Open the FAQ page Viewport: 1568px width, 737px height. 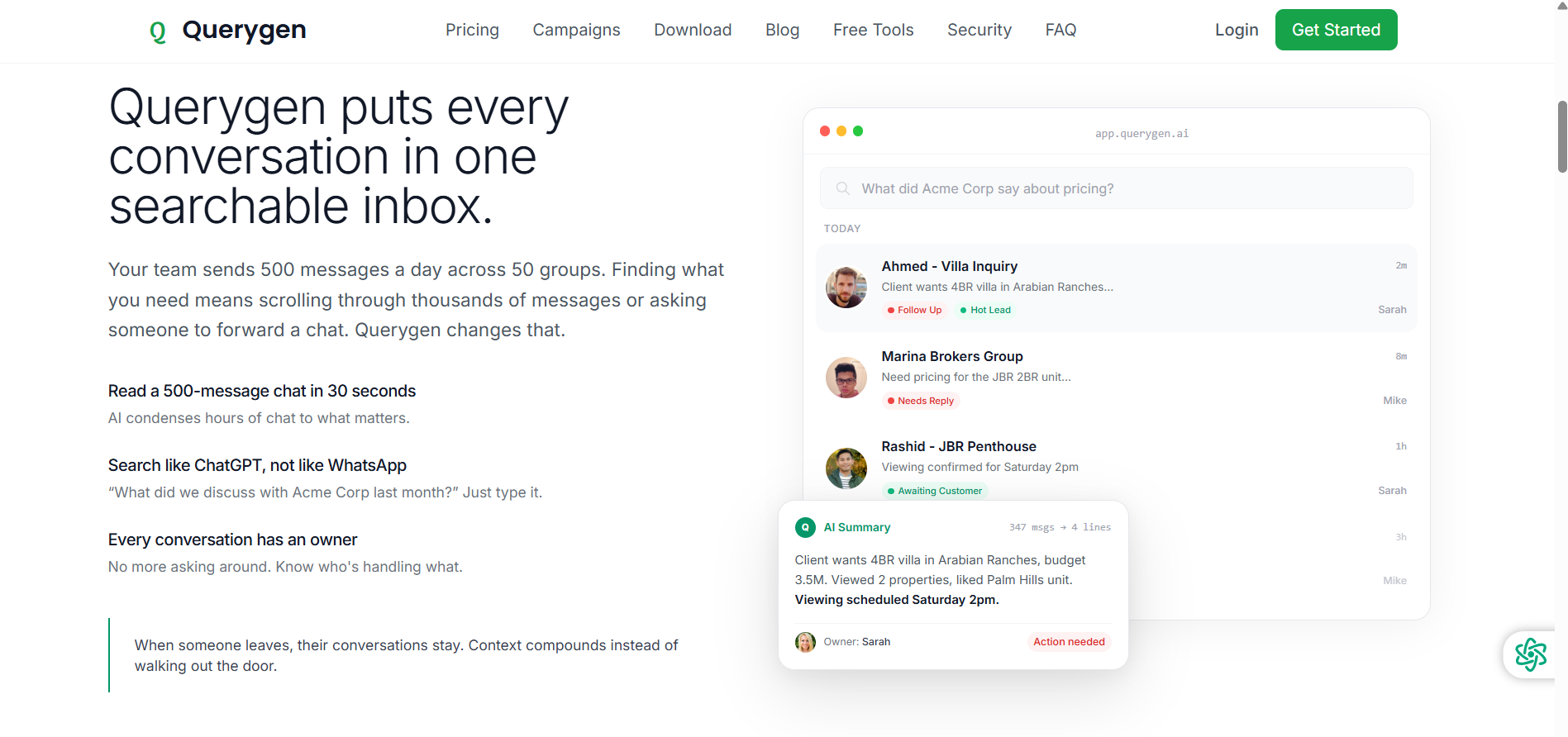click(x=1060, y=30)
